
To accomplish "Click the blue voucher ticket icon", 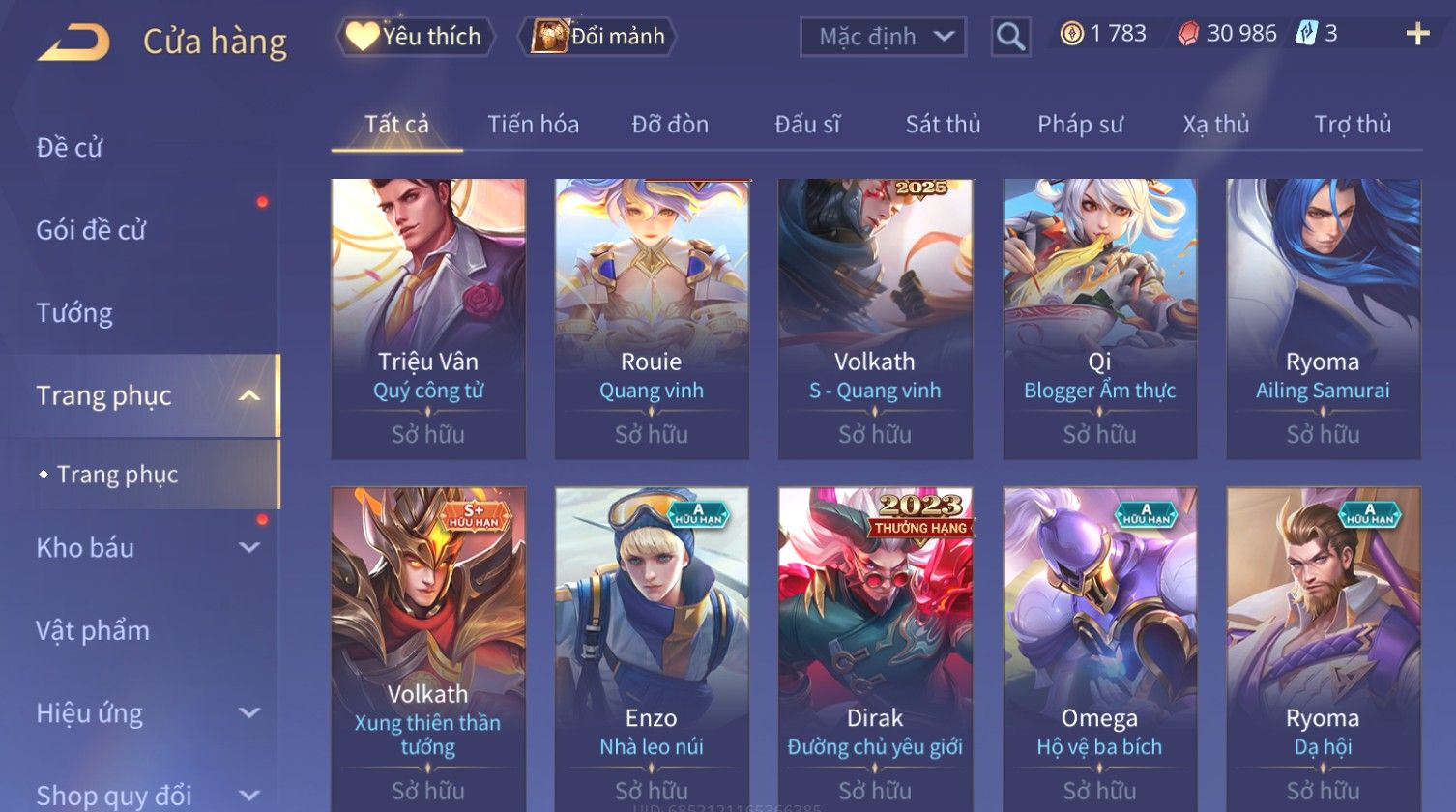I will pos(1306,34).
